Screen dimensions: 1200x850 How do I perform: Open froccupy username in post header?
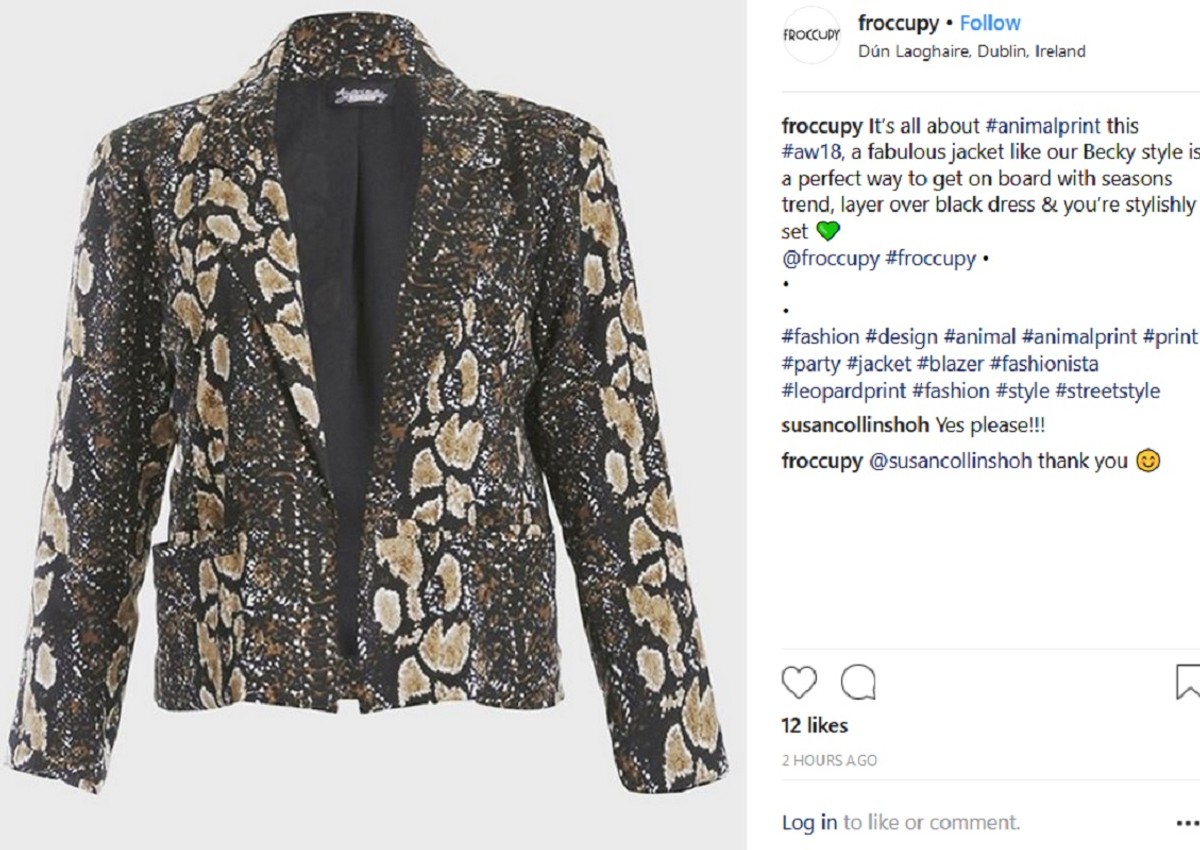898,23
